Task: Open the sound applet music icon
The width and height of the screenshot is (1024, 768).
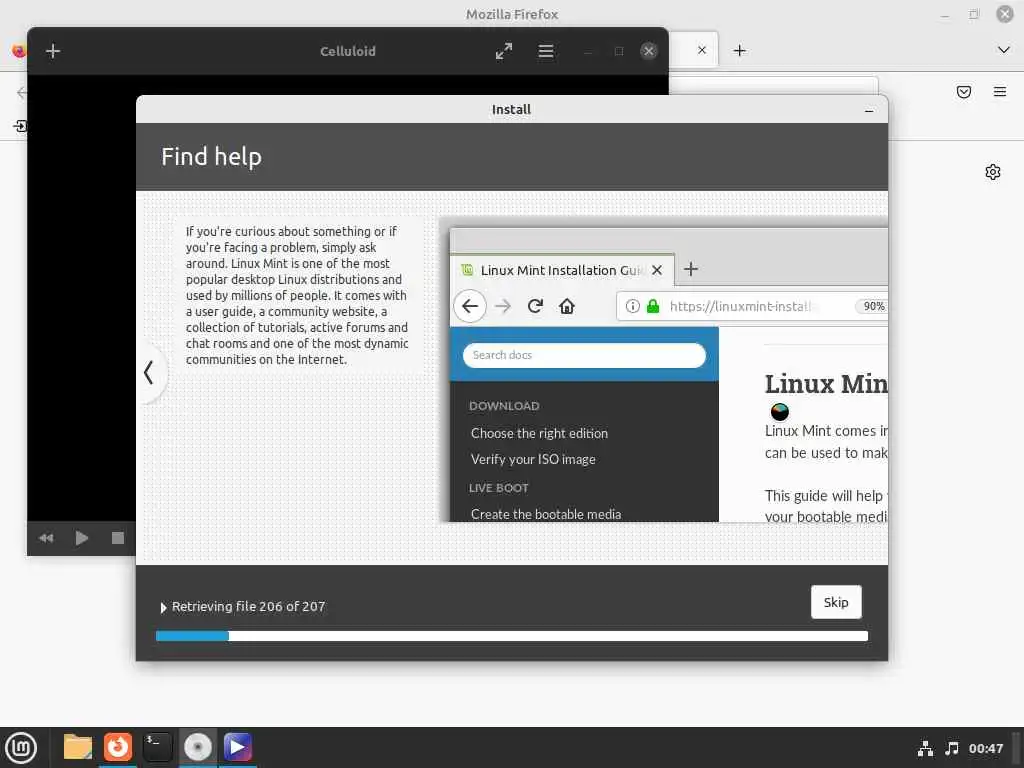Action: (x=952, y=748)
